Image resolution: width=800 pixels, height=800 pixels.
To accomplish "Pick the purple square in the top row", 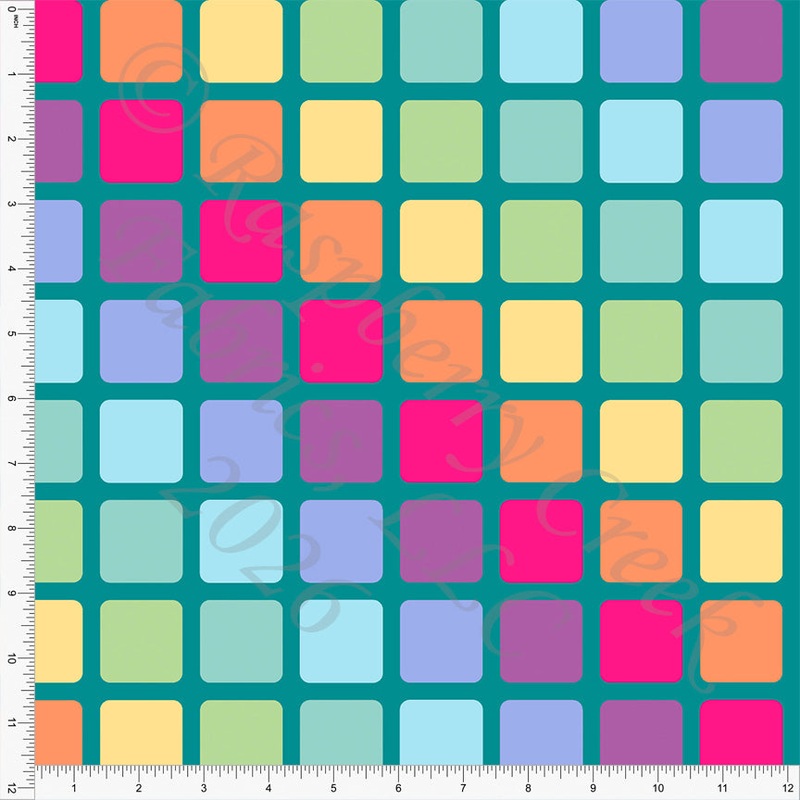I will (x=741, y=41).
